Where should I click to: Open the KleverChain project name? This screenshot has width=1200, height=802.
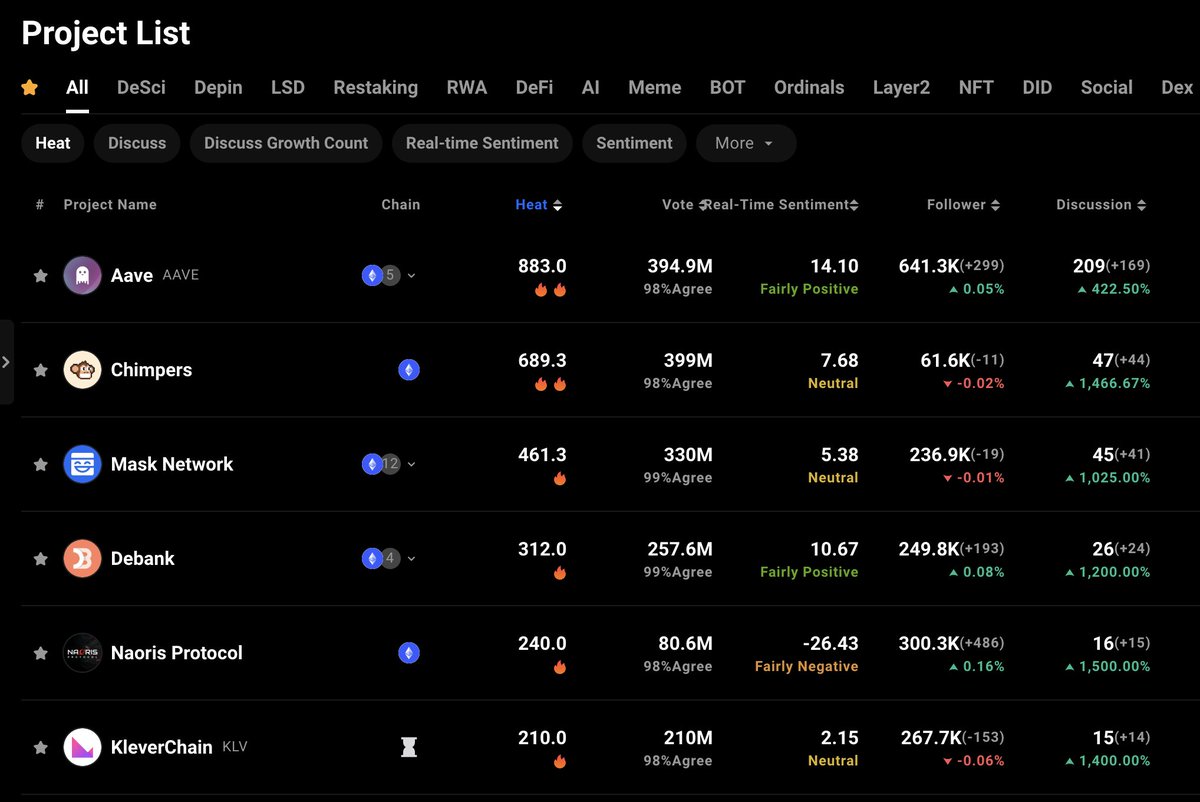pyautogui.click(x=161, y=747)
